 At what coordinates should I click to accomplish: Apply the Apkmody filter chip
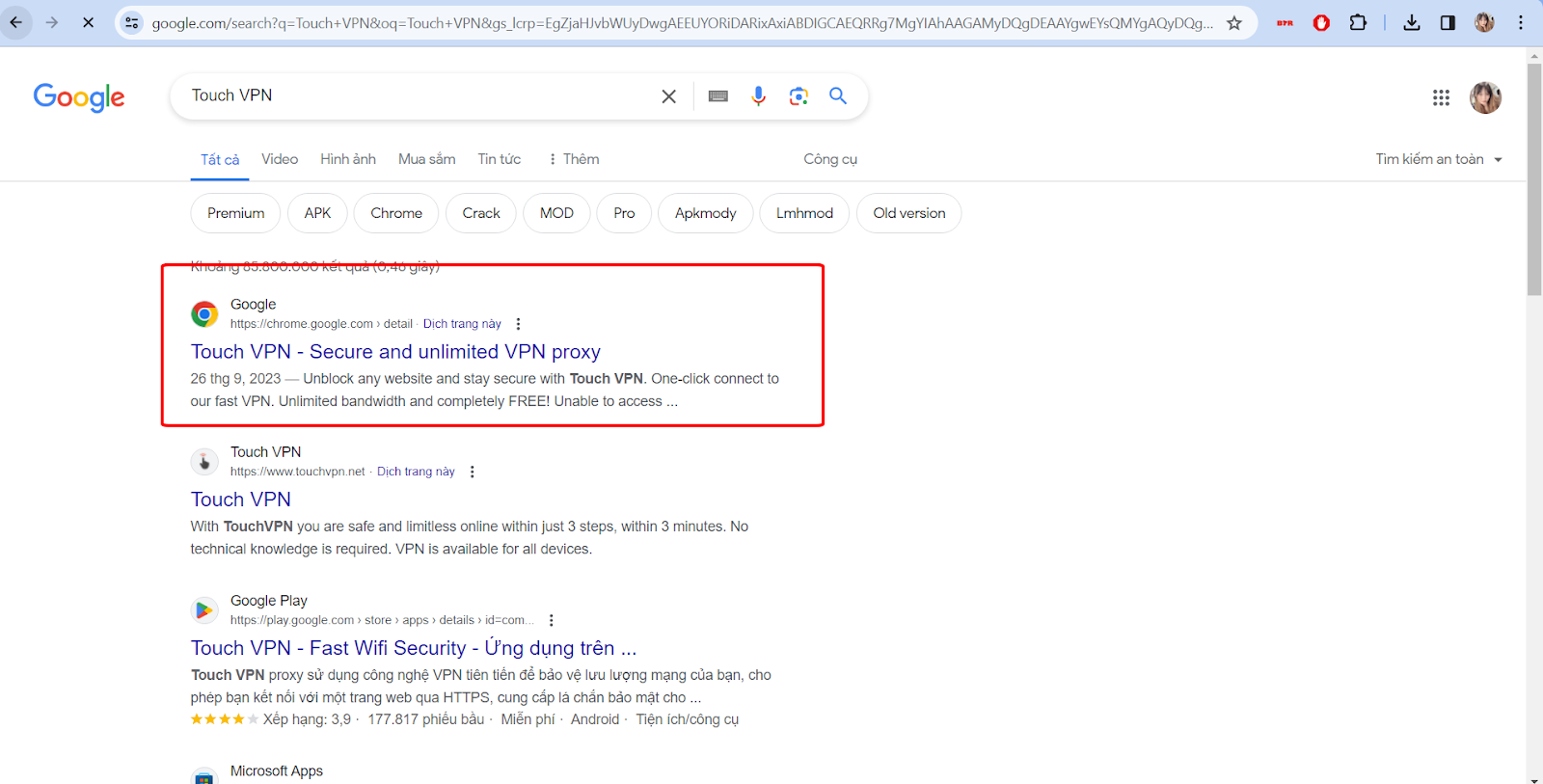pyautogui.click(x=706, y=213)
